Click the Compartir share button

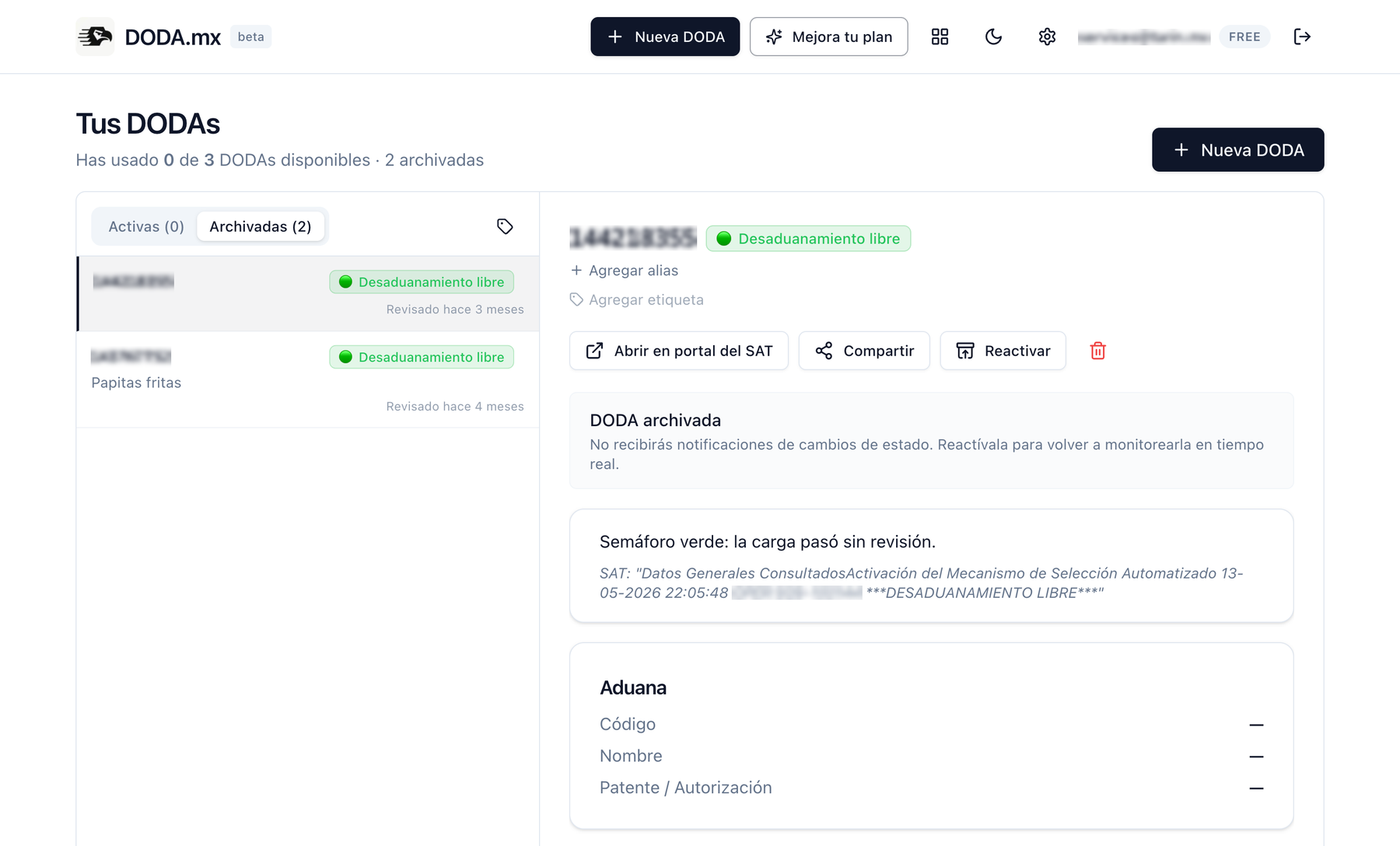click(864, 351)
